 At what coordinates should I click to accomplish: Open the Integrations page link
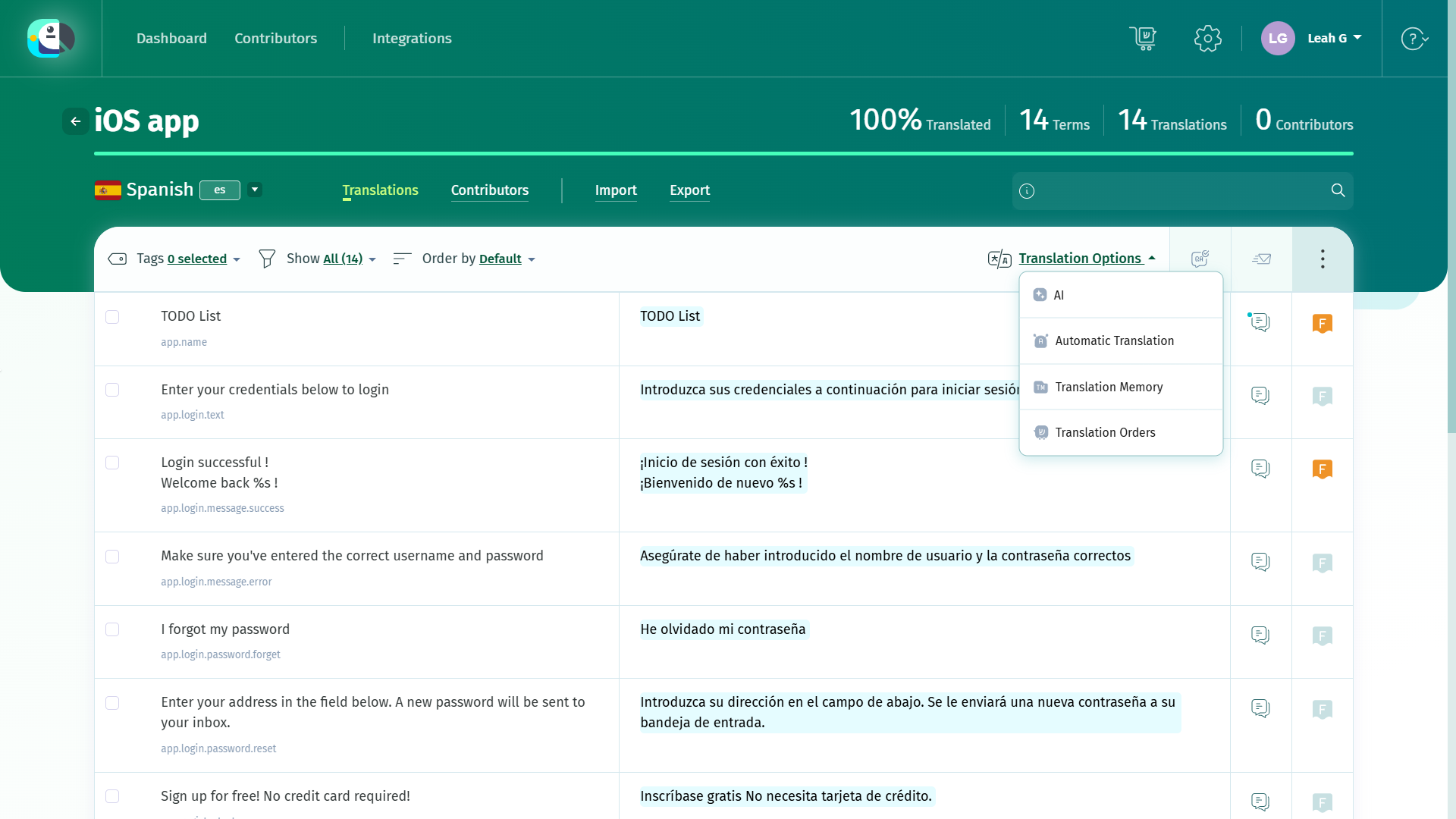click(x=412, y=39)
